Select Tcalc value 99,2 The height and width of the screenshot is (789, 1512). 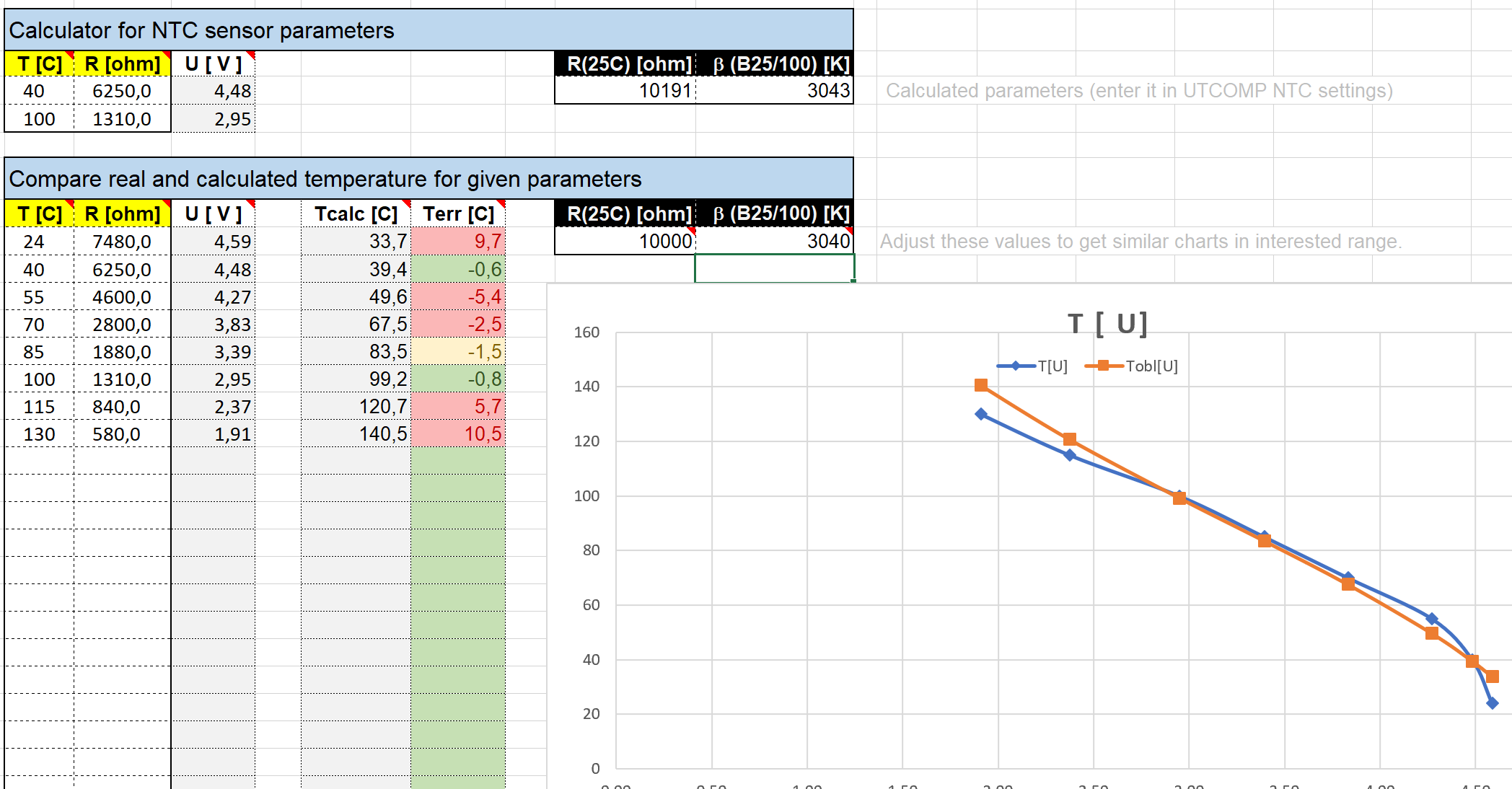(x=356, y=379)
